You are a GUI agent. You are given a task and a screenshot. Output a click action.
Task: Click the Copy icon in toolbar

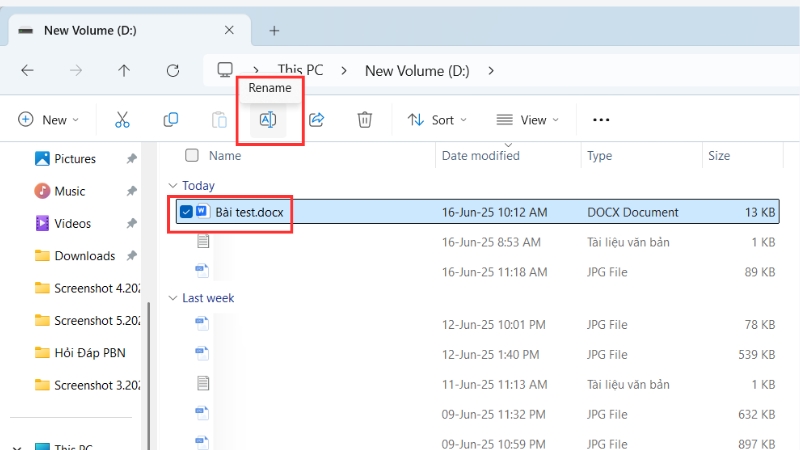(171, 120)
